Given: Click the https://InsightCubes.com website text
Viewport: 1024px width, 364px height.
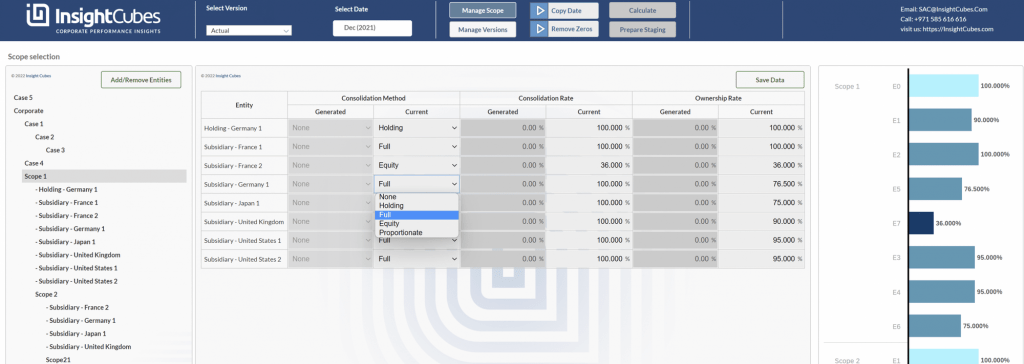Looking at the screenshot, I should (x=958, y=29).
